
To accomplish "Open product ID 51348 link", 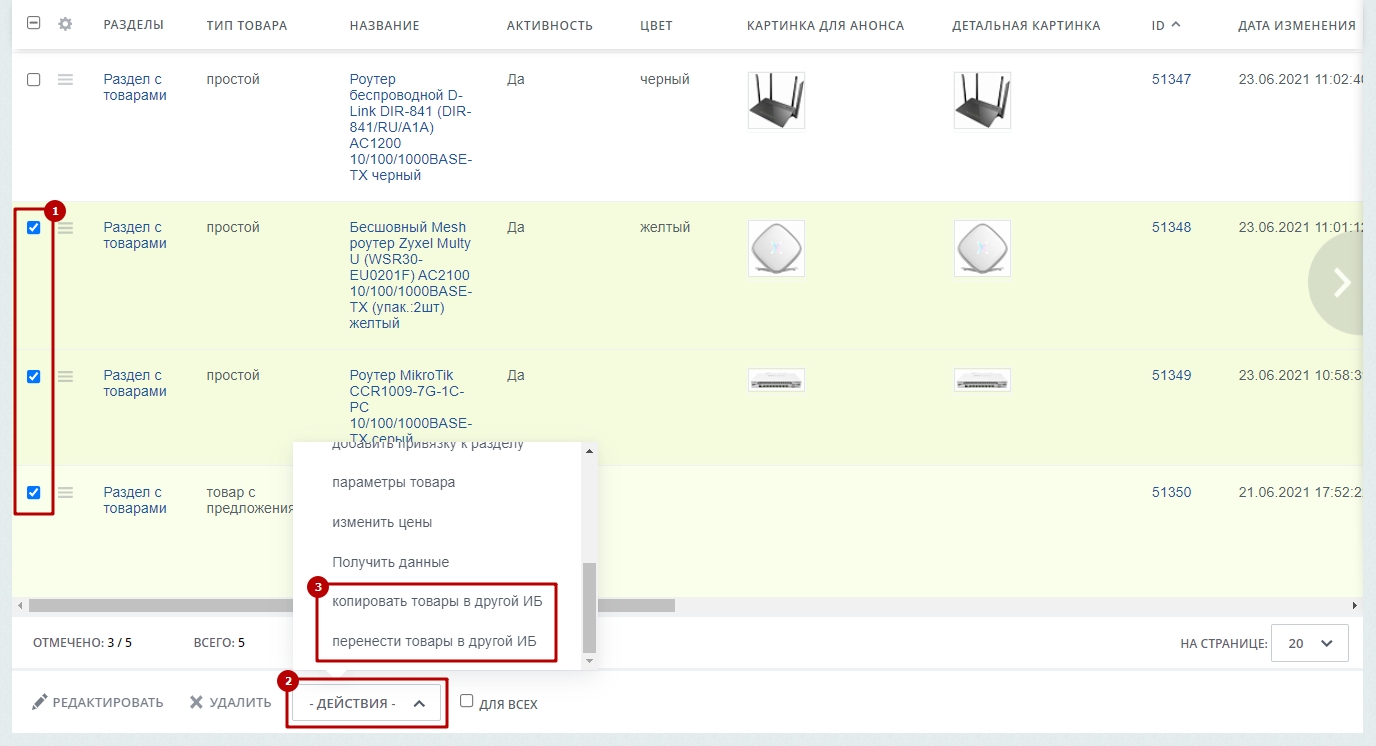I will (x=1171, y=227).
